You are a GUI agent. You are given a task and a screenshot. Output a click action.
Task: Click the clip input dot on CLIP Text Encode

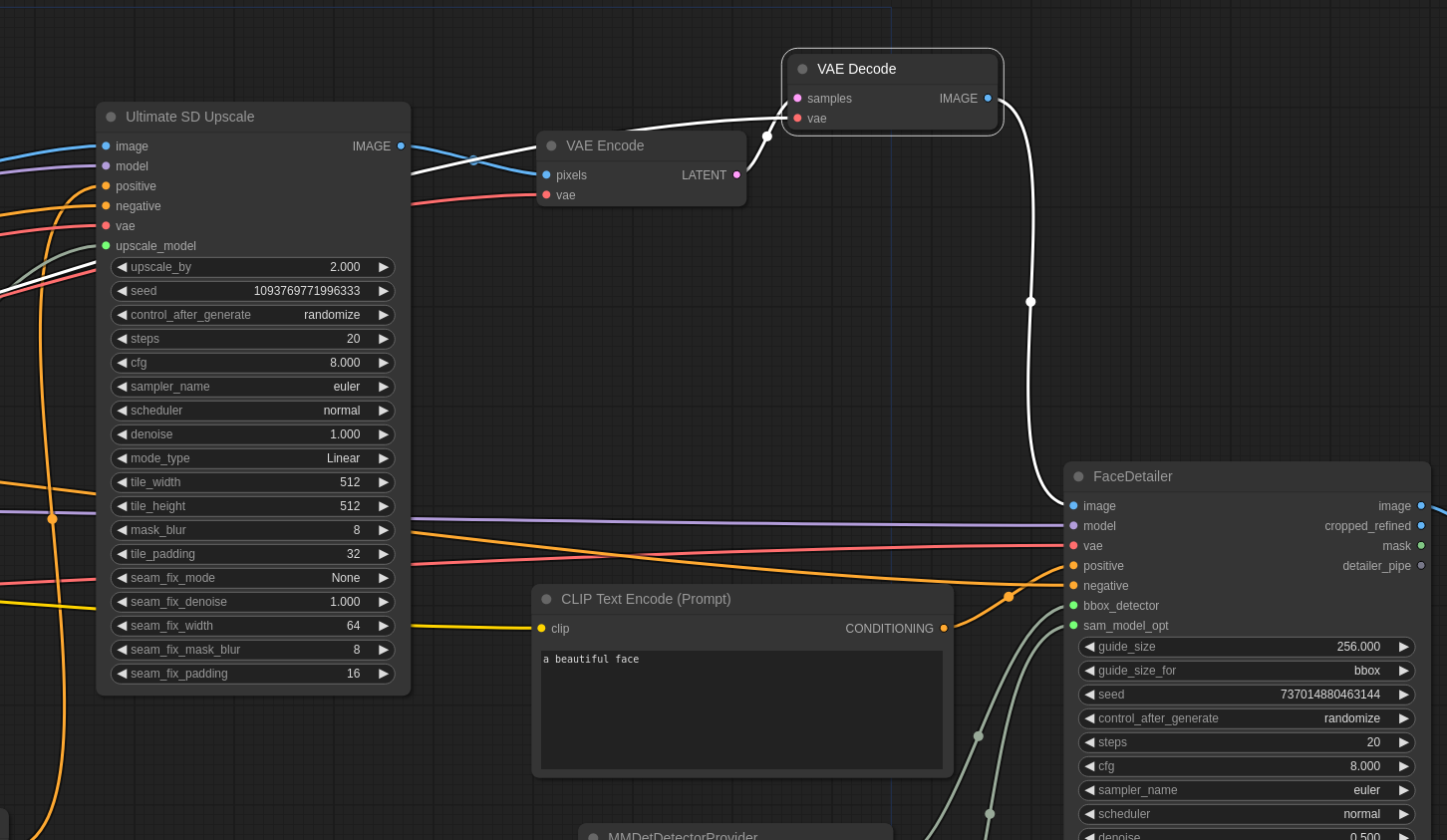click(539, 628)
